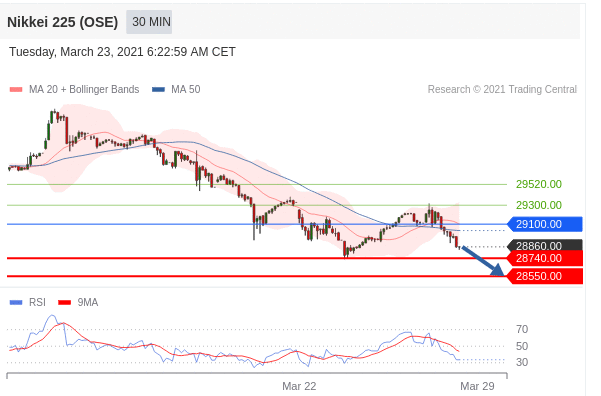Click the timestamp Tuesday, March 23, 2021
The height and width of the screenshot is (396, 601).
(76, 52)
